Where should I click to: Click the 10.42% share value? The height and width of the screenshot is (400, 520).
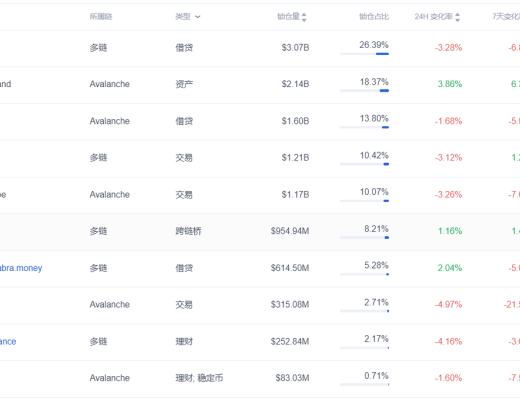coord(374,155)
